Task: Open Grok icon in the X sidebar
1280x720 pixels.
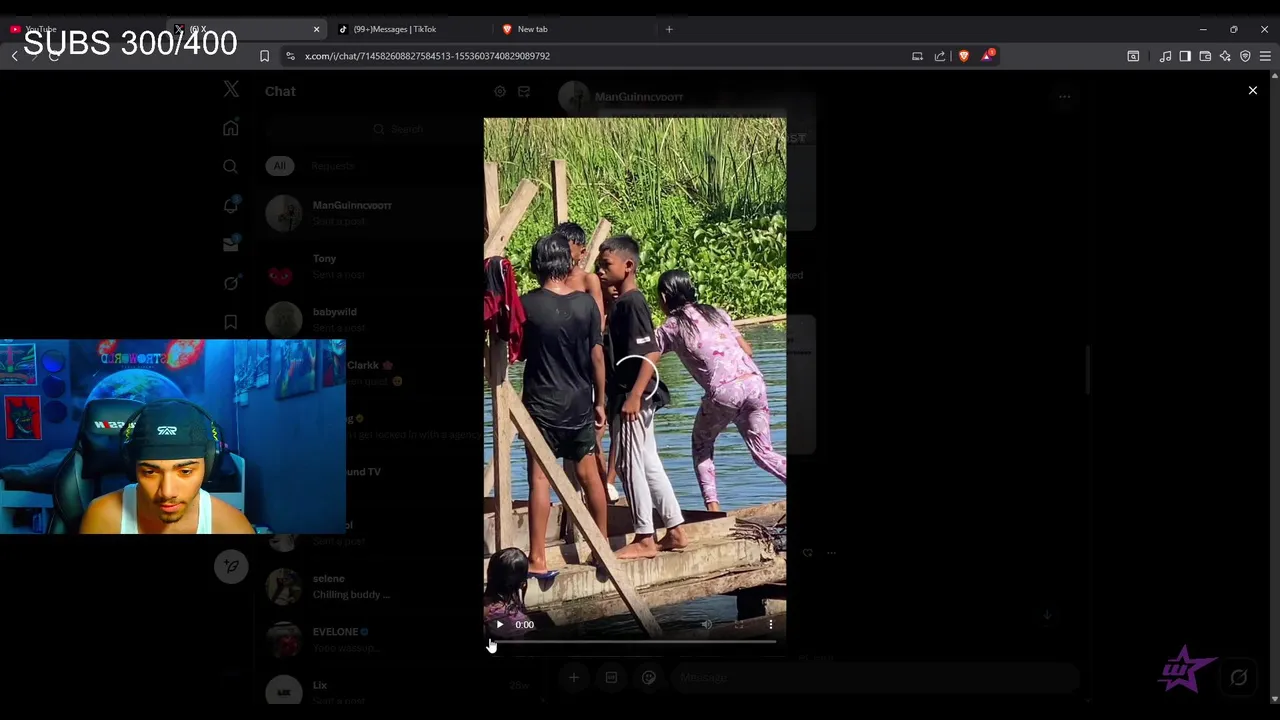Action: 231,283
